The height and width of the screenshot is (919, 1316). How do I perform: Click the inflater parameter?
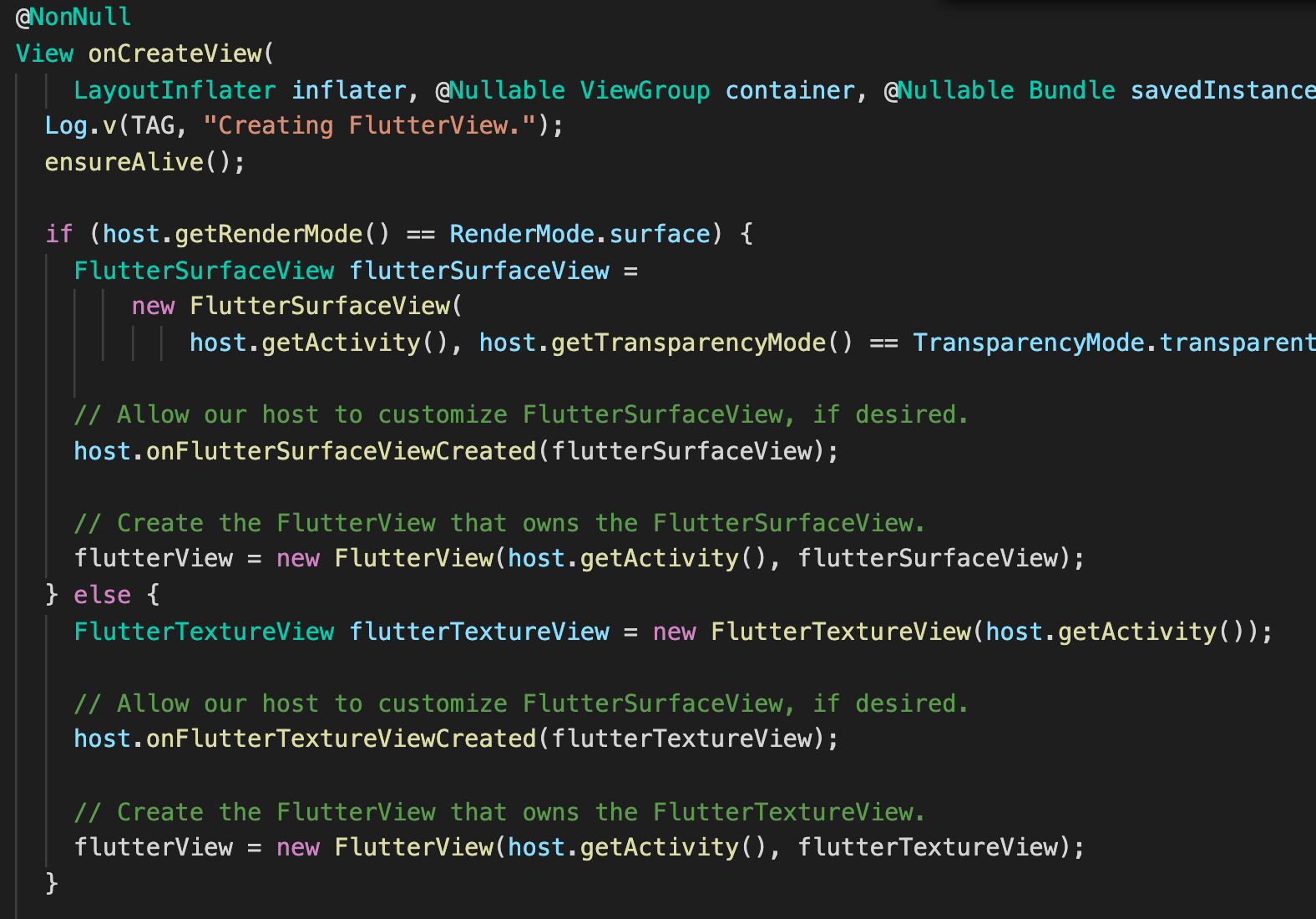348,90
